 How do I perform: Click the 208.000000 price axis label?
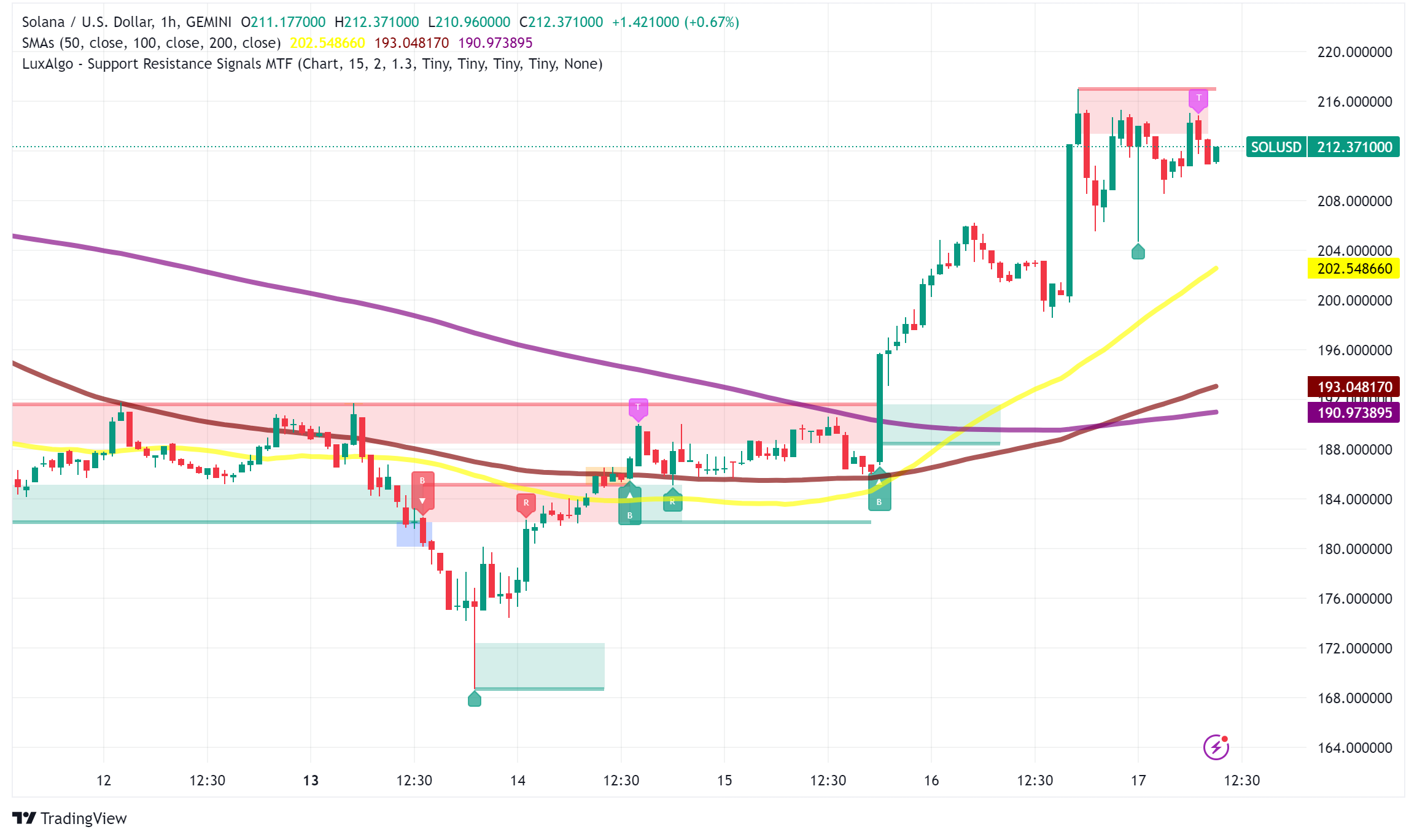1354,201
